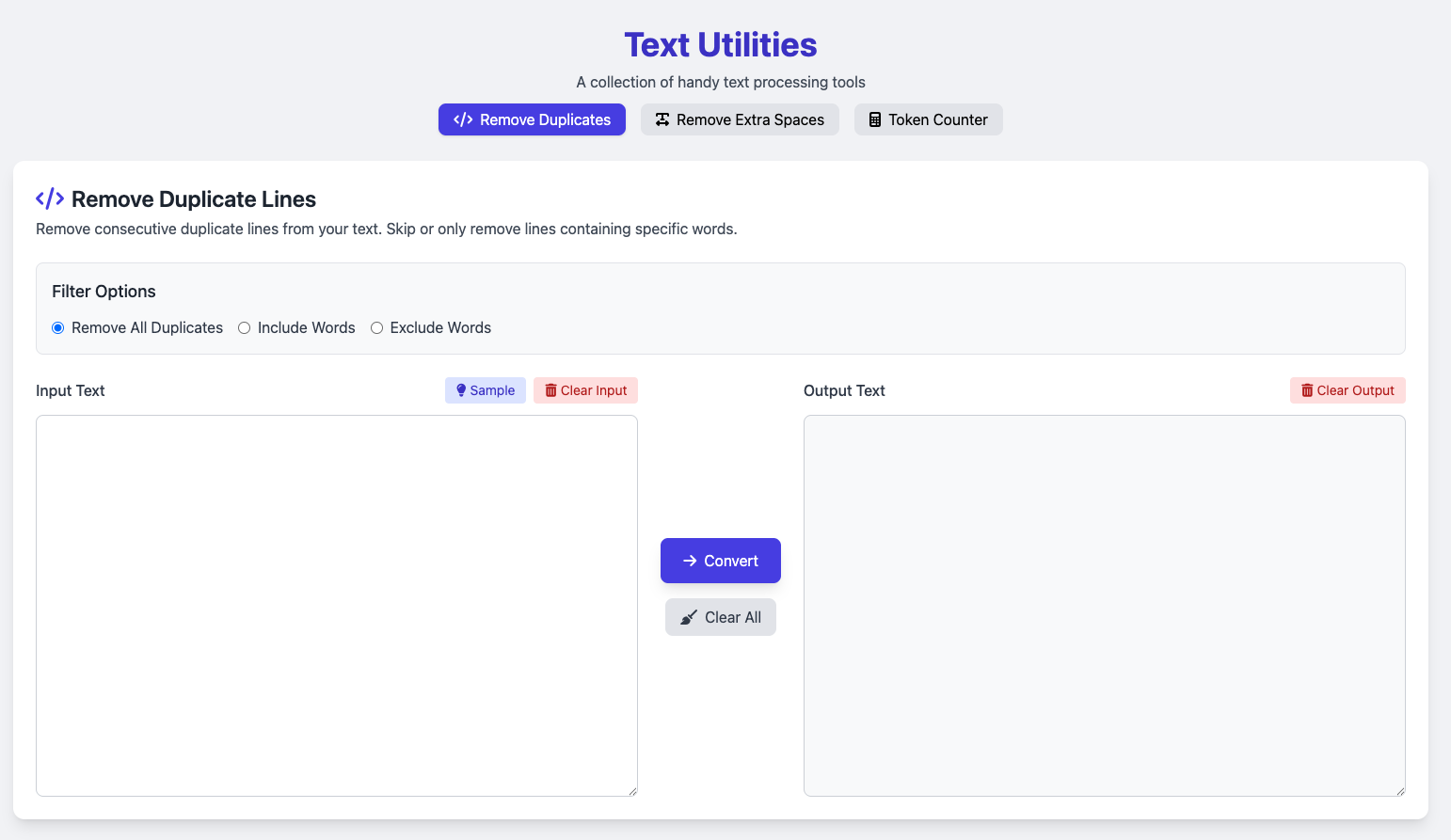Image resolution: width=1451 pixels, height=840 pixels.
Task: Open the Token Counter tool
Action: tap(929, 119)
